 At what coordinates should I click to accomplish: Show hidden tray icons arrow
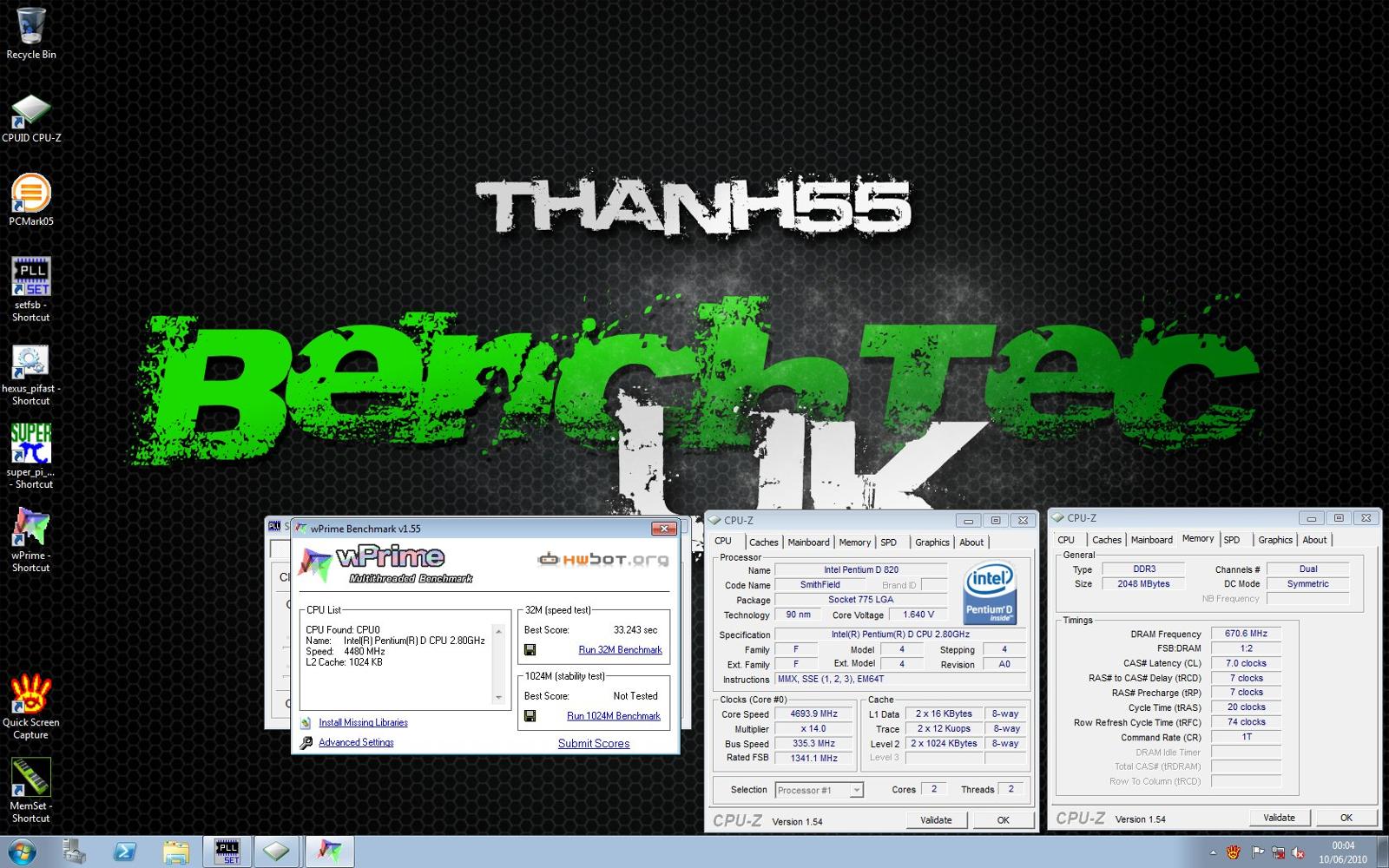1213,852
